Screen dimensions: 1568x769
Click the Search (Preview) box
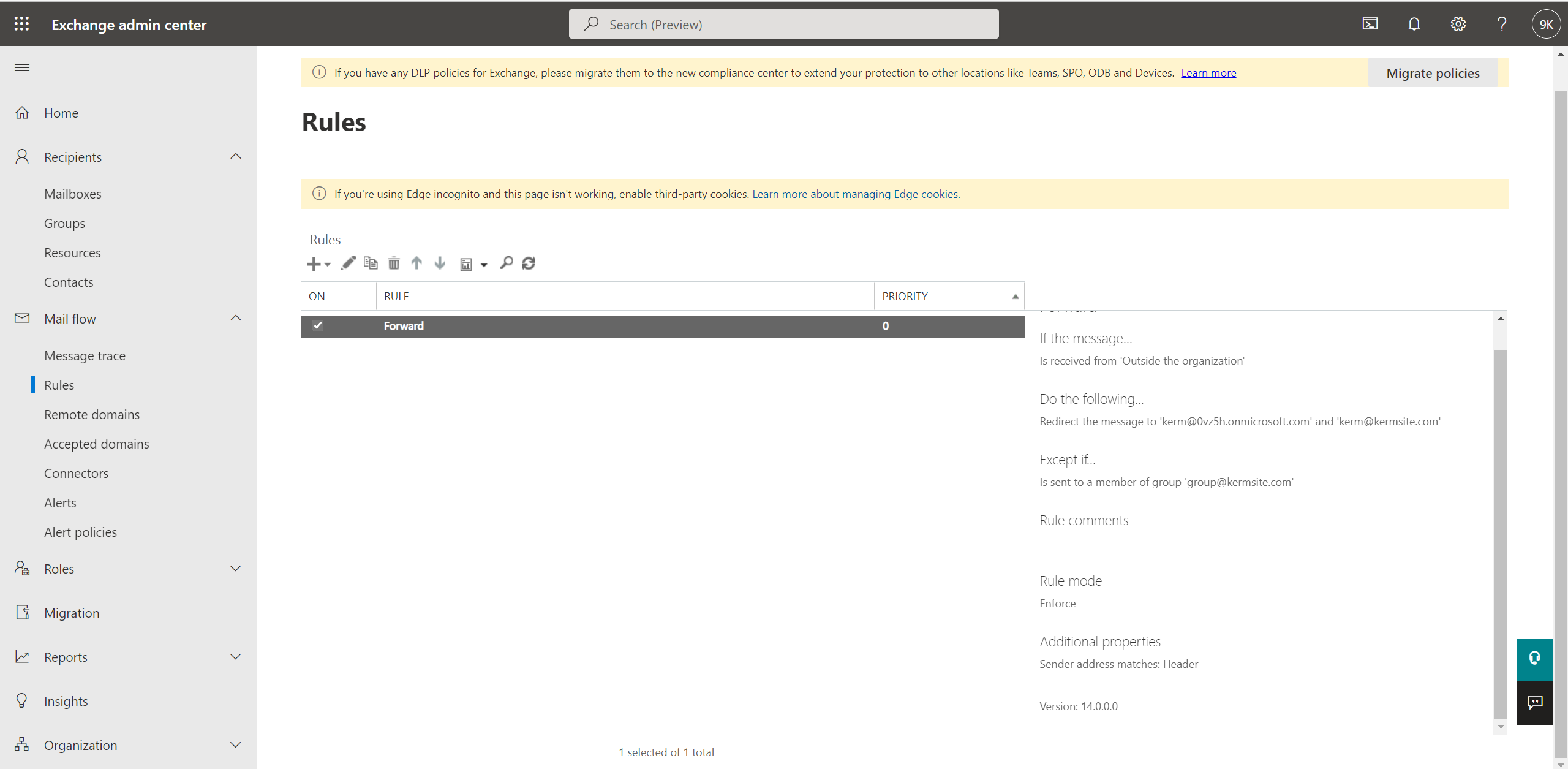coord(783,25)
